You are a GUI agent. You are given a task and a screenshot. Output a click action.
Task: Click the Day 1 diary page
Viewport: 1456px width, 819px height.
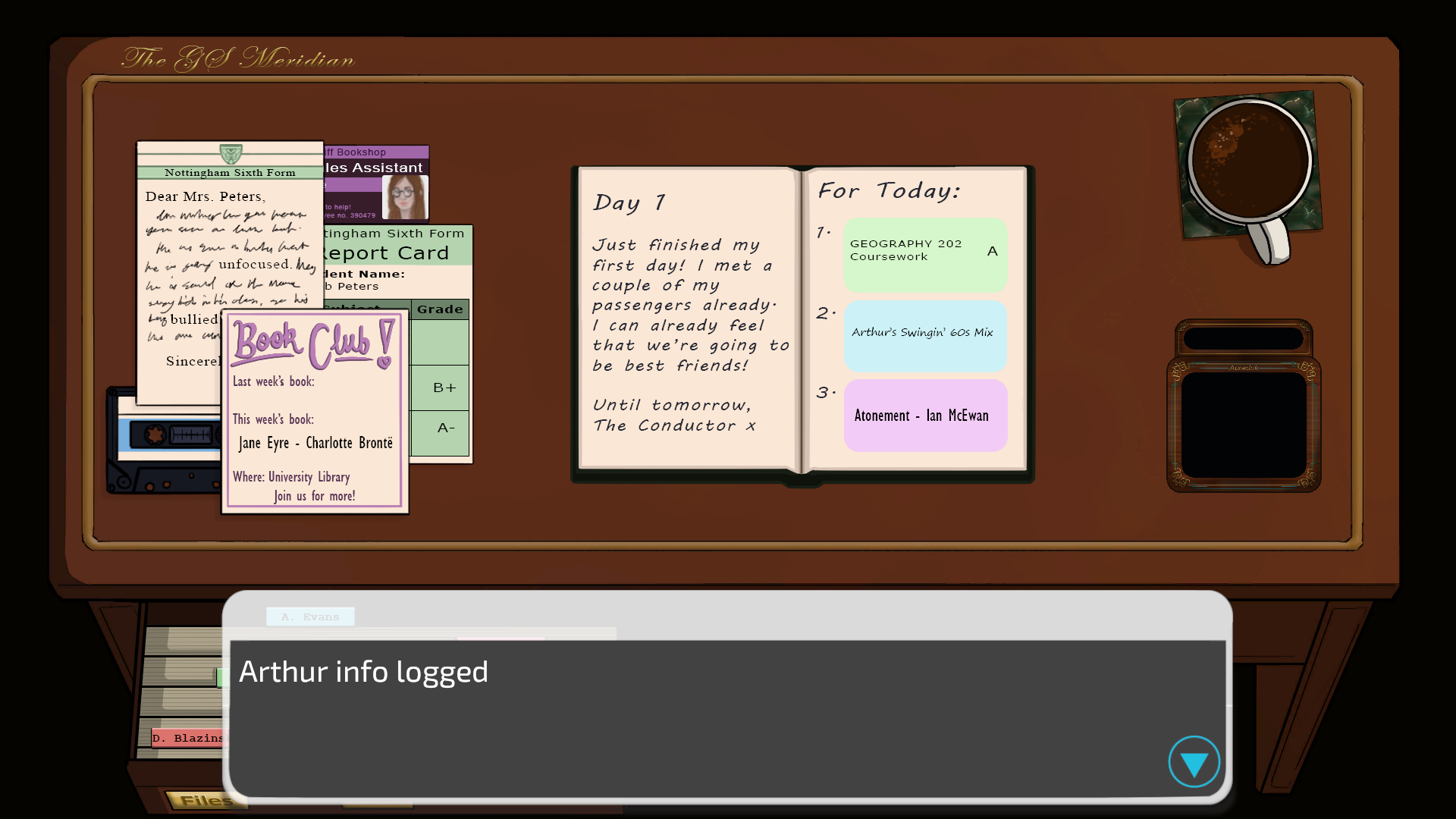[x=688, y=318]
